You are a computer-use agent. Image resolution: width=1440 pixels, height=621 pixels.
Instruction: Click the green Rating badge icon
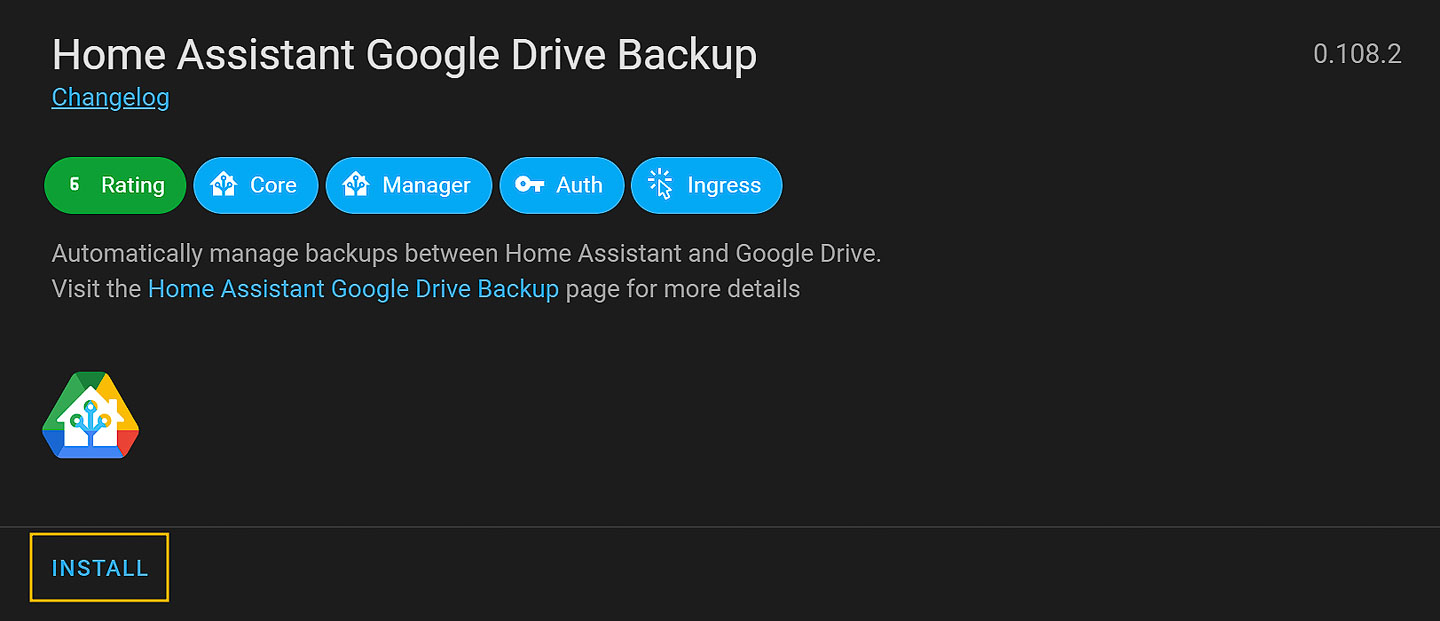tap(72, 184)
